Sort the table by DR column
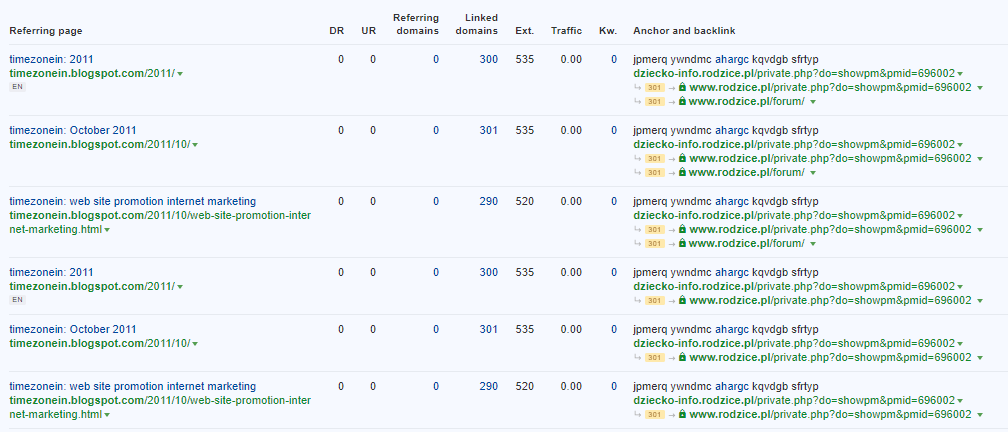This screenshot has height=432, width=1008. (x=336, y=31)
